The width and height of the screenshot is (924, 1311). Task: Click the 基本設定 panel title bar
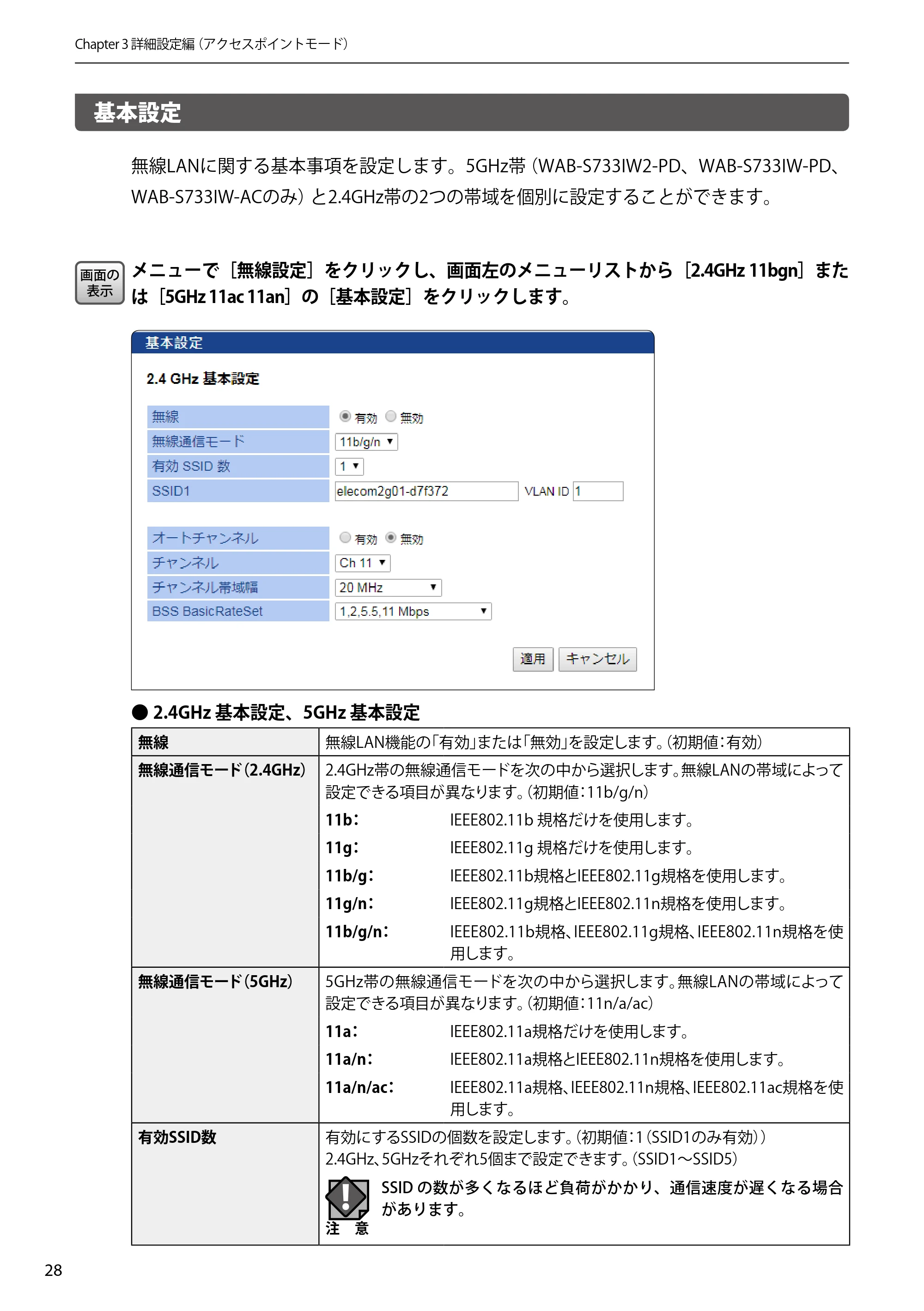tap(392, 343)
